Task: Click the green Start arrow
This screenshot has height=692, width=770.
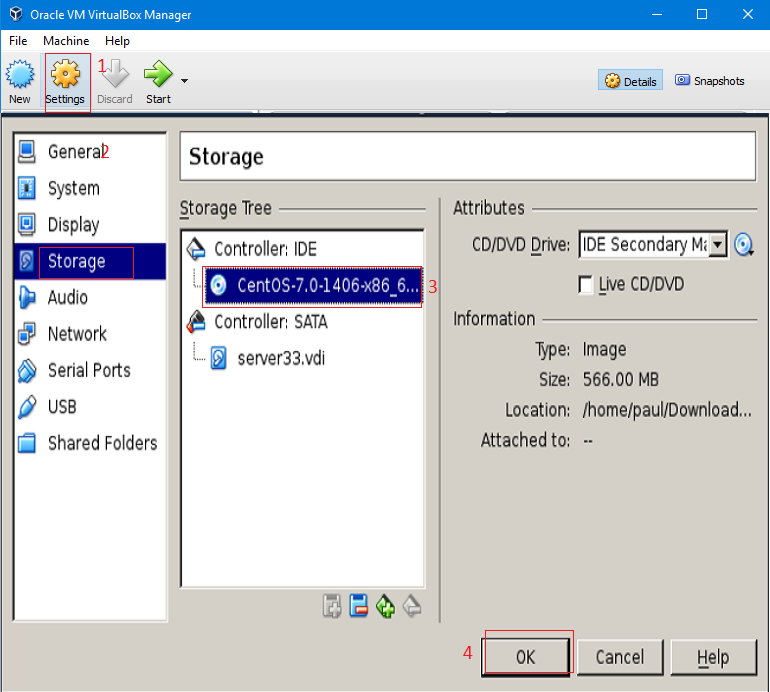Action: pyautogui.click(x=158, y=74)
